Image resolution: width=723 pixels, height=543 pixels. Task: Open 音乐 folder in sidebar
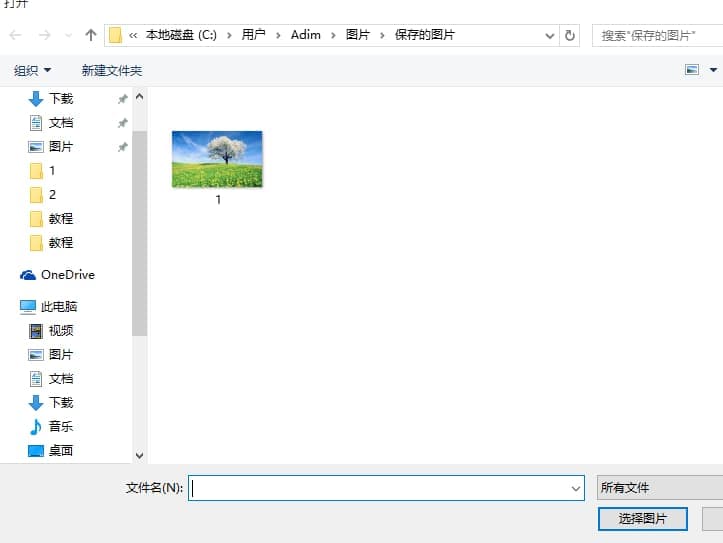click(x=60, y=427)
